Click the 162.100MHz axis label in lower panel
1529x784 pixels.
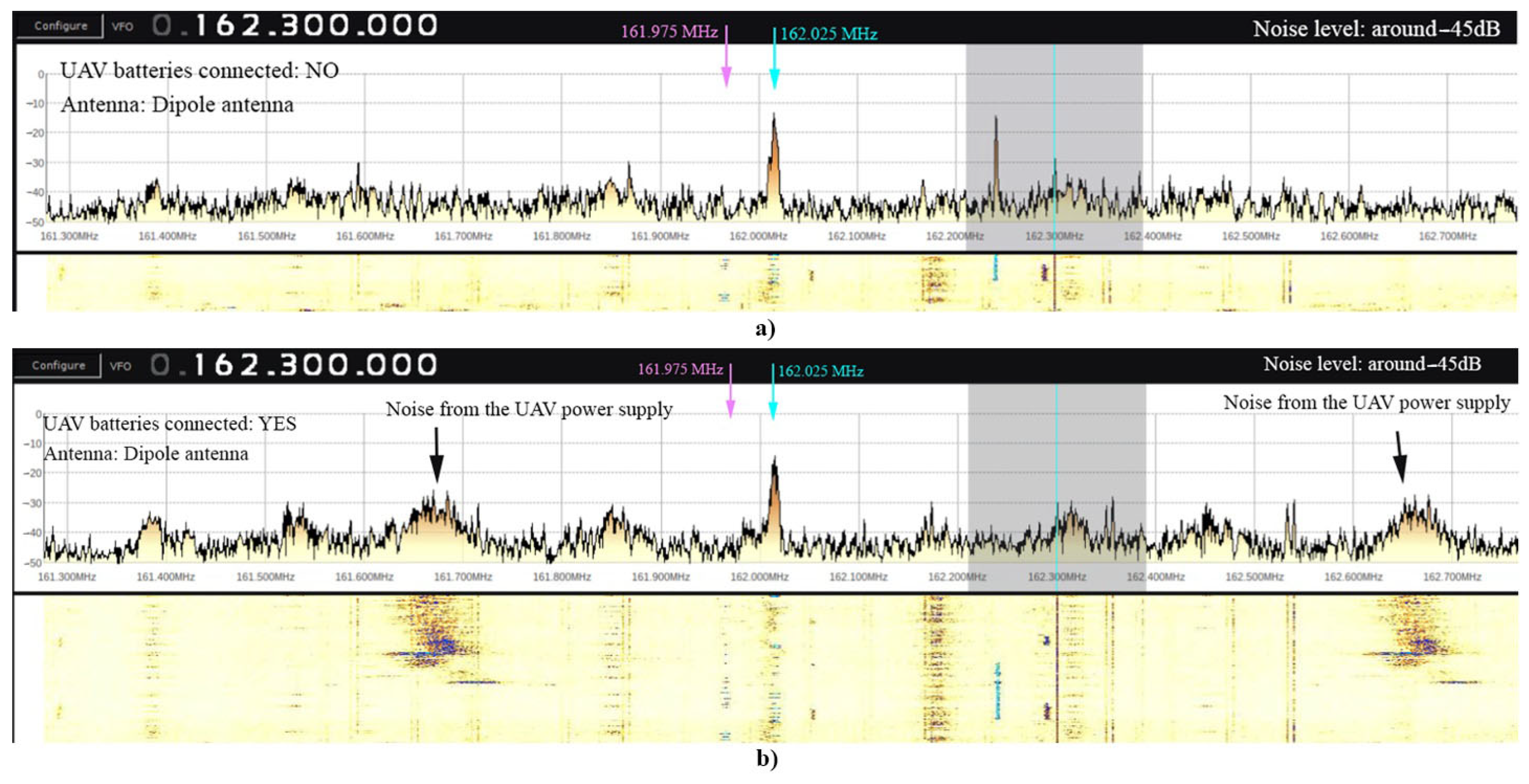(x=858, y=576)
